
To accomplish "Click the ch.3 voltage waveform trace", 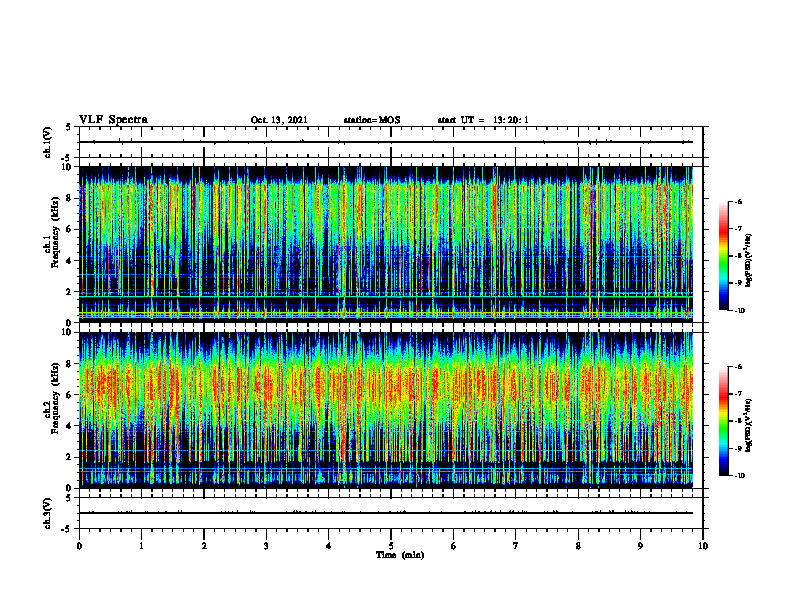I will pyautogui.click(x=386, y=513).
